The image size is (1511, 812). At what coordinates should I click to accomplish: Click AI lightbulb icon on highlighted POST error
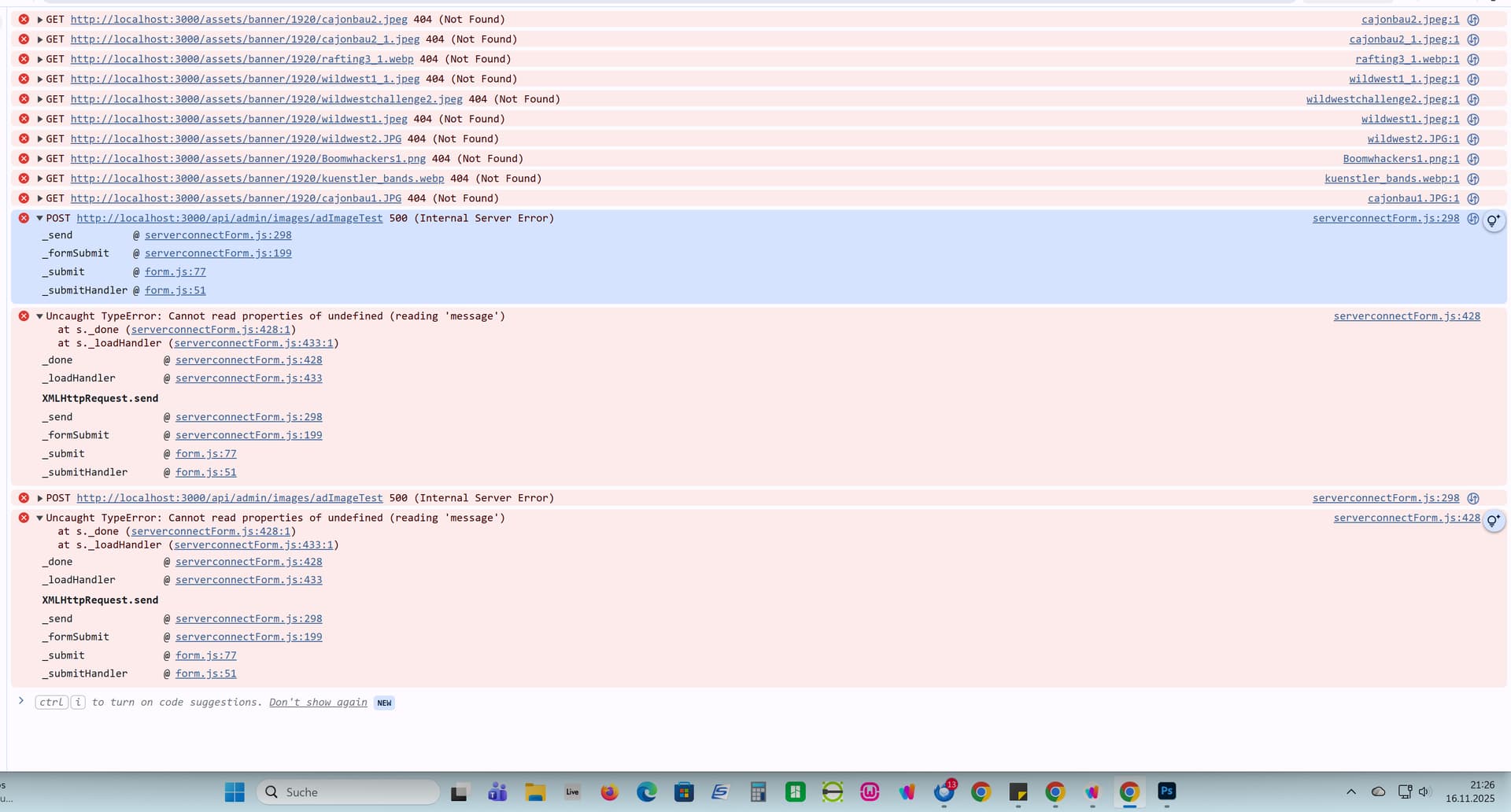click(x=1493, y=221)
